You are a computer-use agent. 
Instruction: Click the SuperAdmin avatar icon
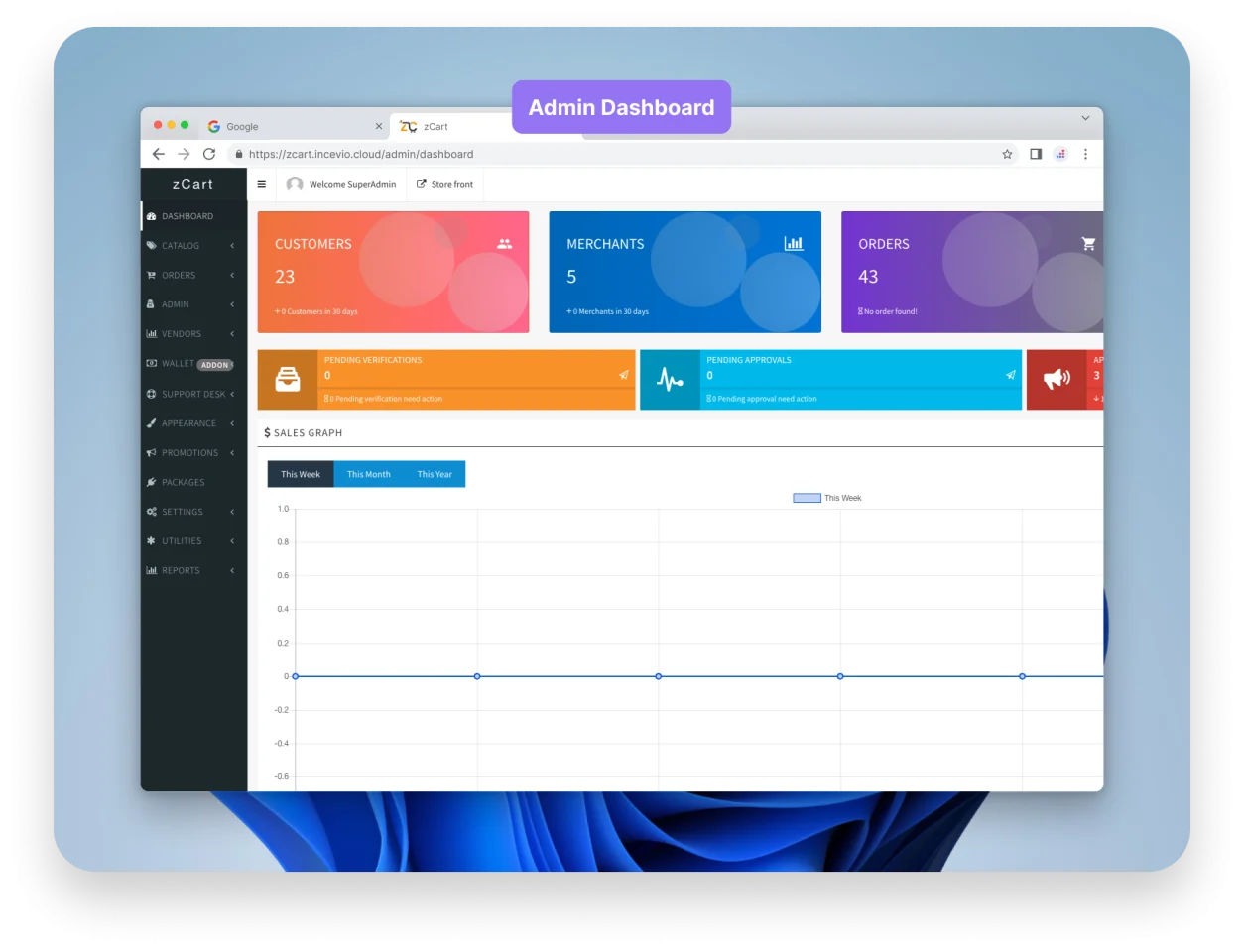(295, 184)
